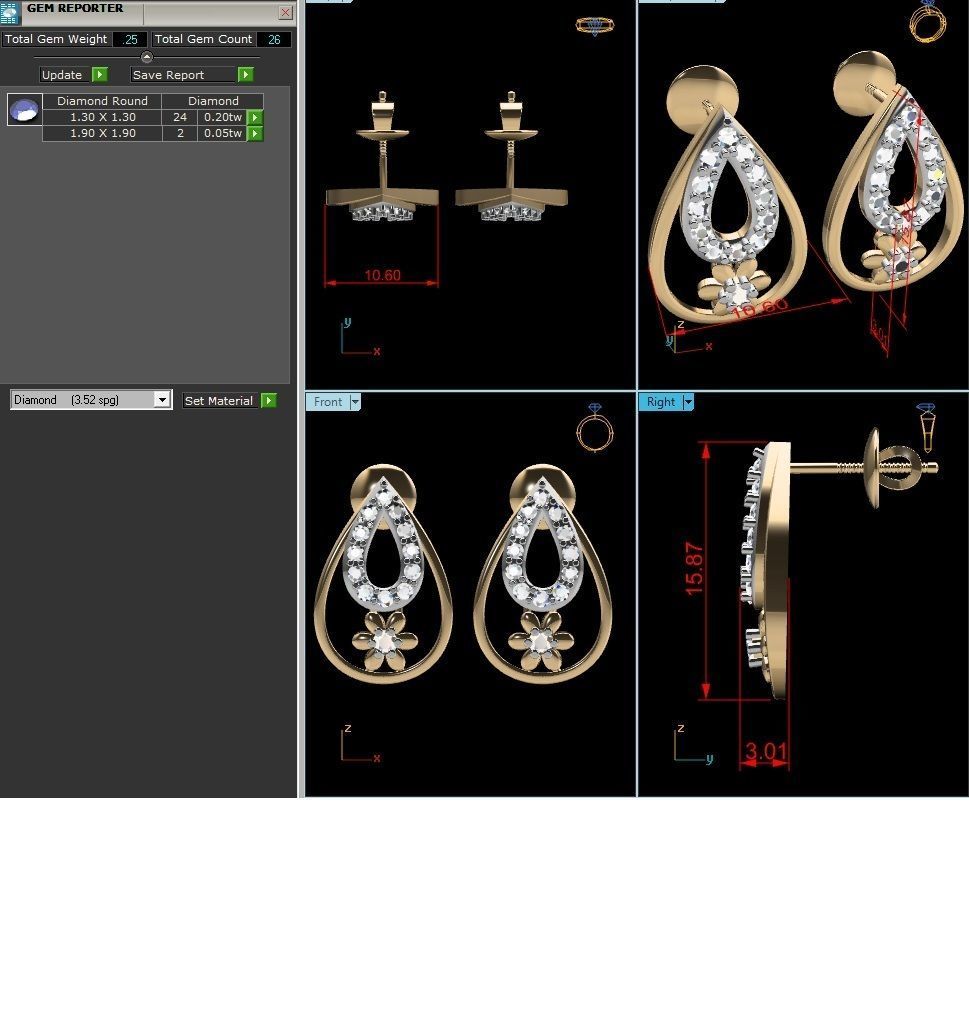The width and height of the screenshot is (969, 1016).
Task: Click the quantity 2 cell
Action: point(180,133)
